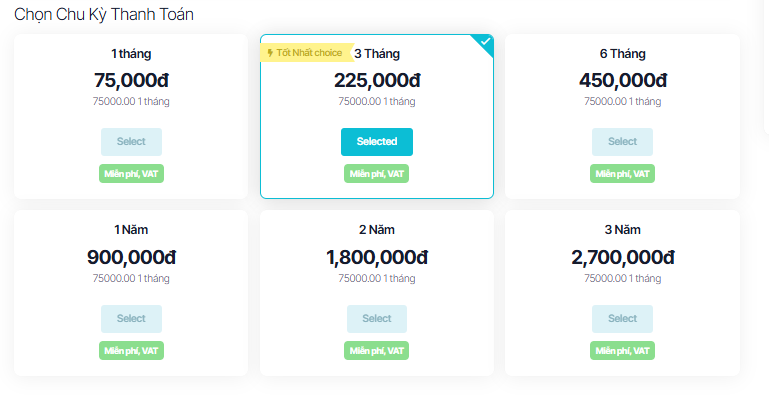
Task: Select the 1 Năm billing plan
Action: pos(131,319)
